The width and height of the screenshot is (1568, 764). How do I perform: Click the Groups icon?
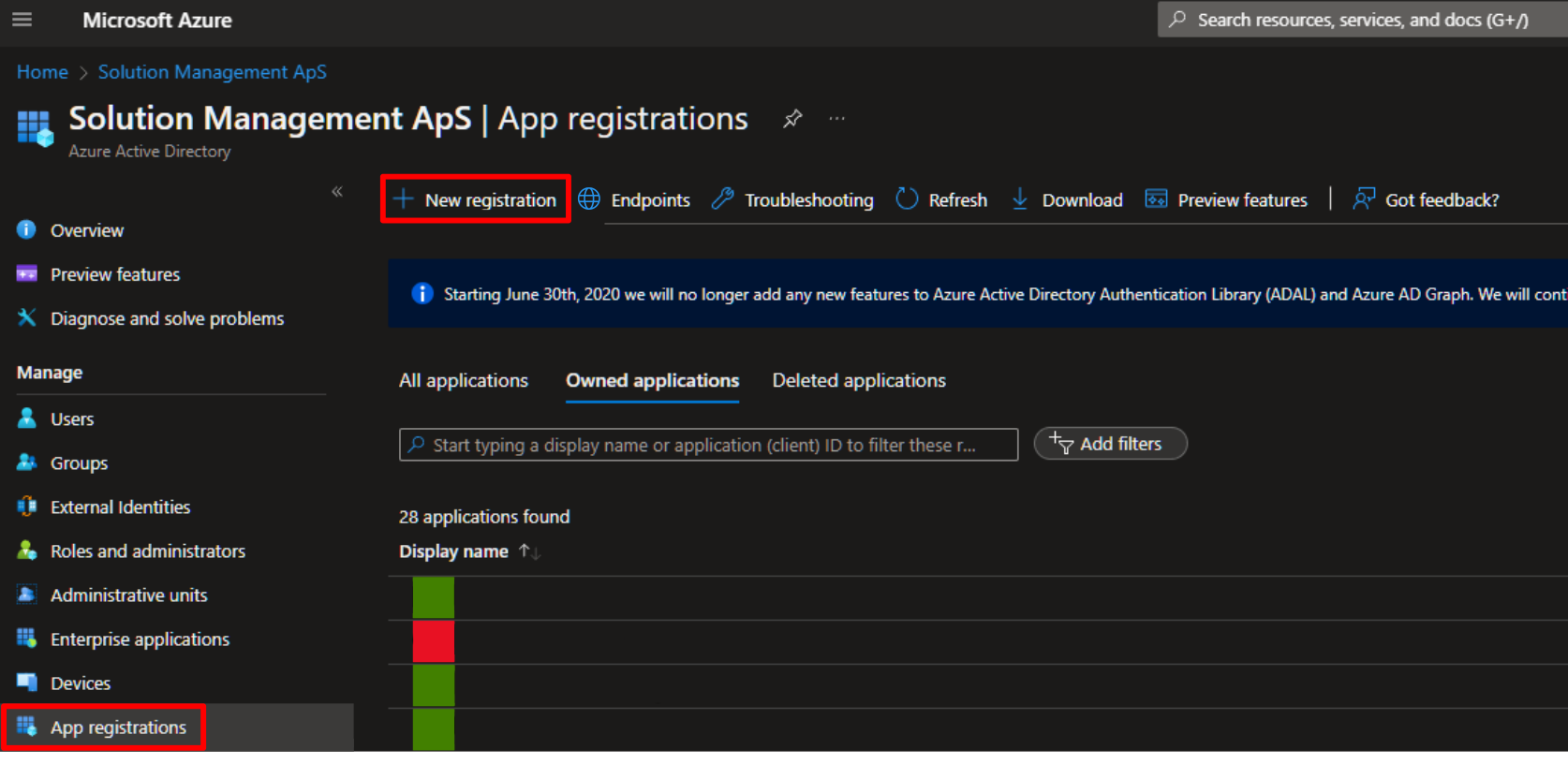(x=27, y=462)
